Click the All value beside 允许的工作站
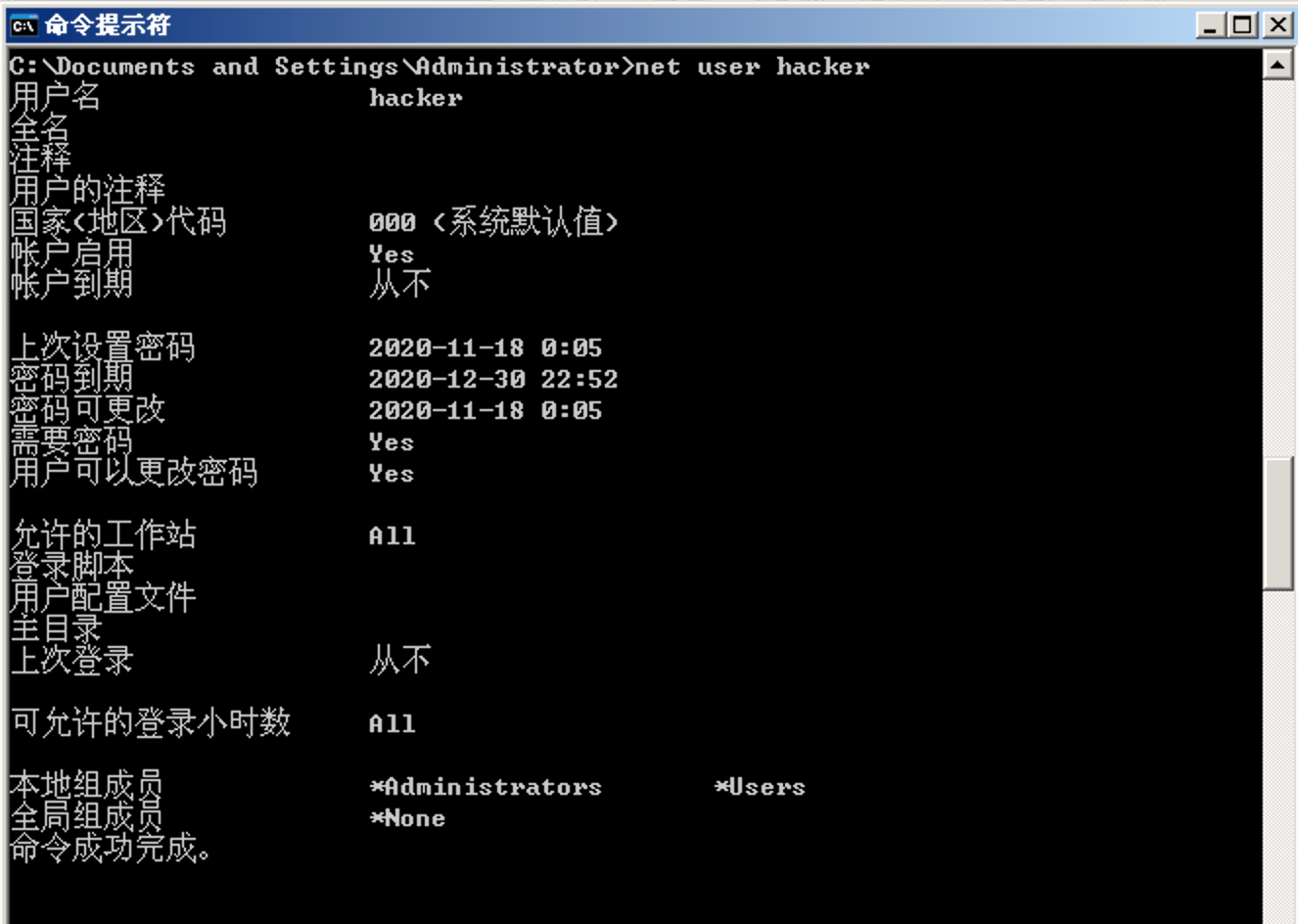The height and width of the screenshot is (924, 1298). coord(393,536)
